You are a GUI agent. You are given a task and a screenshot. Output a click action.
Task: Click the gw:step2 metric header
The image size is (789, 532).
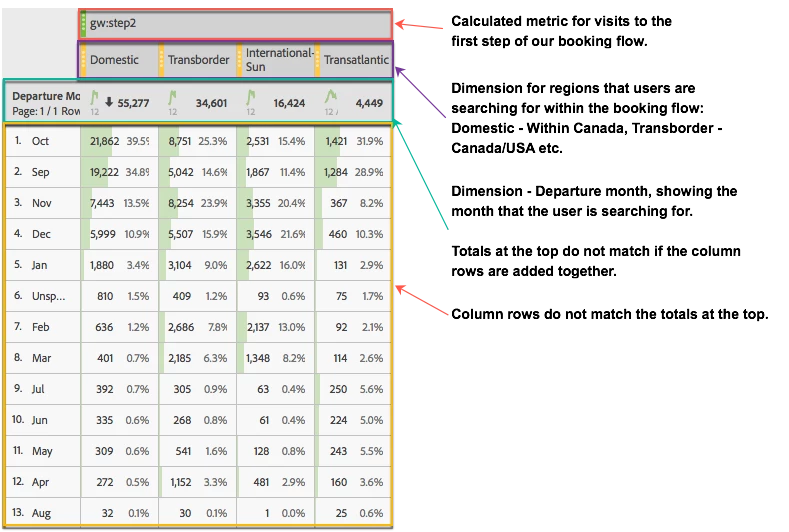pyautogui.click(x=235, y=24)
